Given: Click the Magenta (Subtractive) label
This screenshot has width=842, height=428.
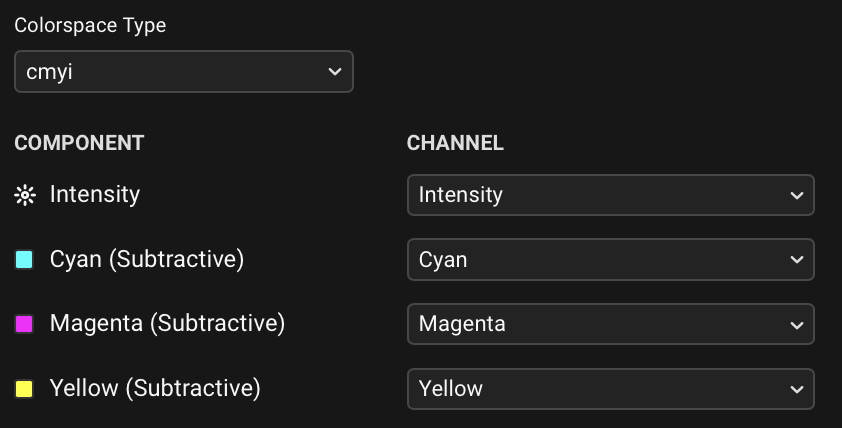Looking at the screenshot, I should coord(168,323).
